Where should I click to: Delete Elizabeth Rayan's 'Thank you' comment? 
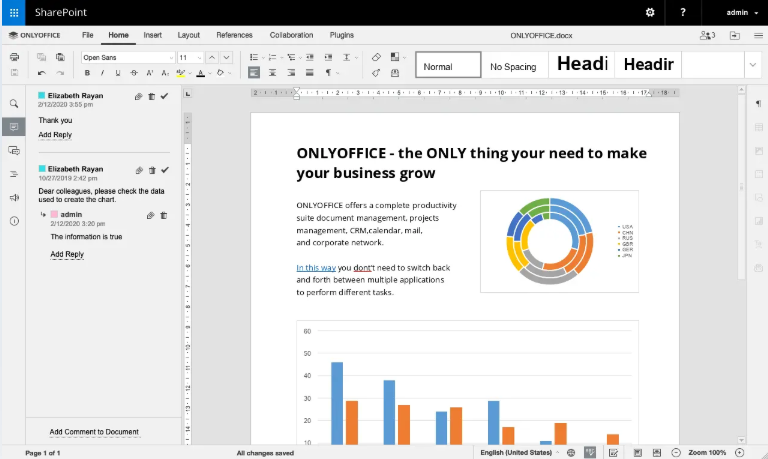(x=152, y=97)
